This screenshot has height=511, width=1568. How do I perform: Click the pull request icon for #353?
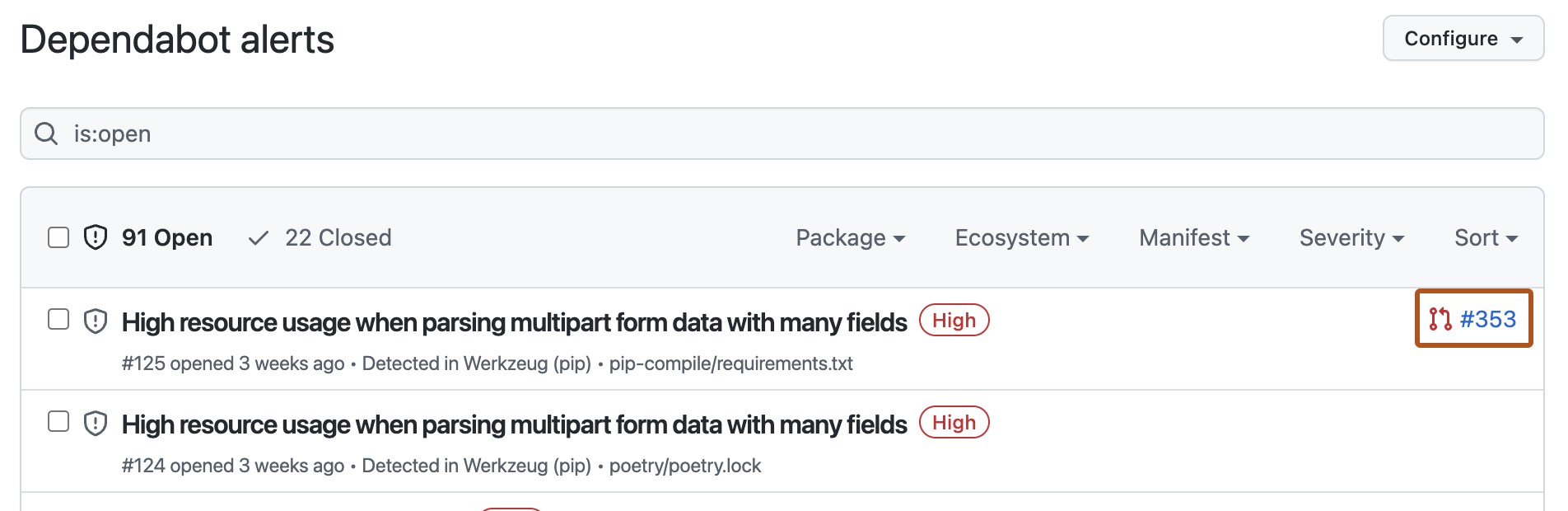tap(1440, 319)
